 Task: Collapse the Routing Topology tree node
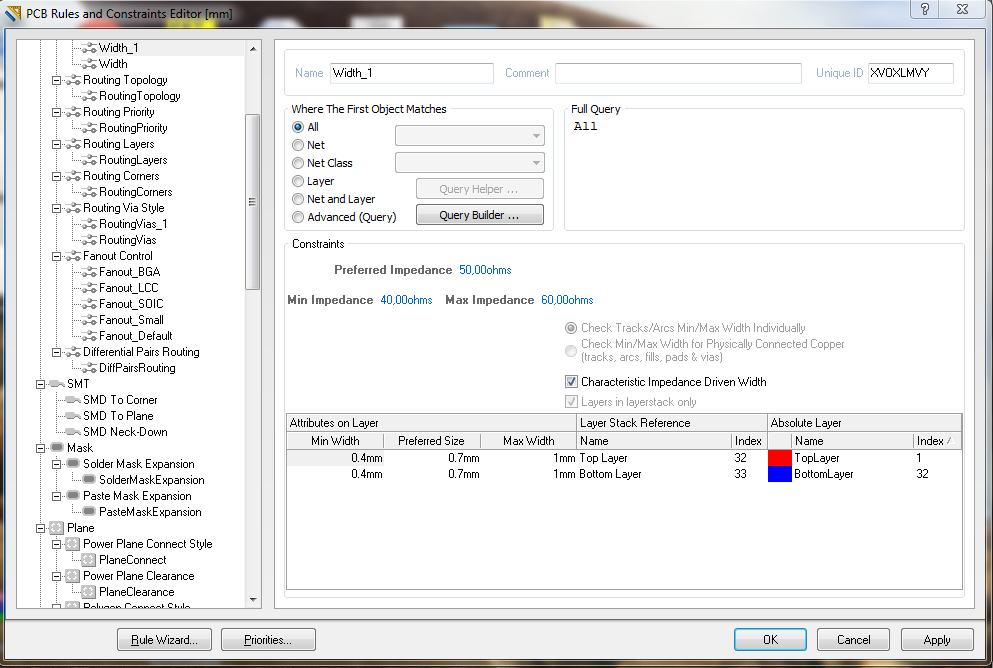coord(56,80)
